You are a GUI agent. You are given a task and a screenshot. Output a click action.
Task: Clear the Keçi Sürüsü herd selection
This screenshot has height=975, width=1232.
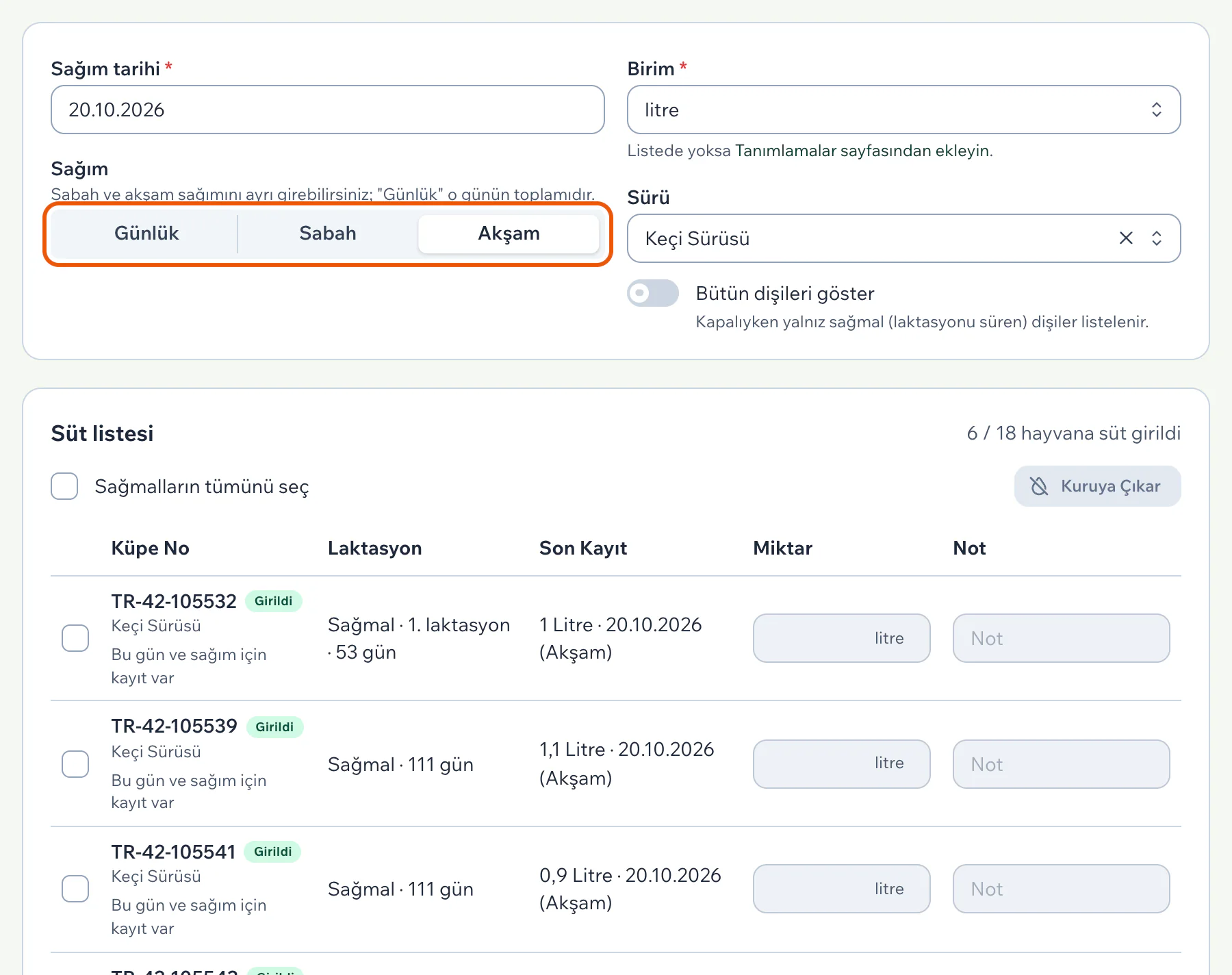pyautogui.click(x=1126, y=238)
